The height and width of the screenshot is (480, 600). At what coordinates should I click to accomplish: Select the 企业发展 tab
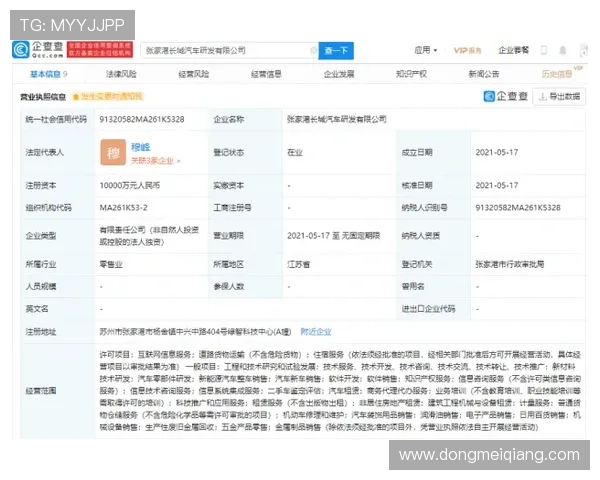coord(339,74)
